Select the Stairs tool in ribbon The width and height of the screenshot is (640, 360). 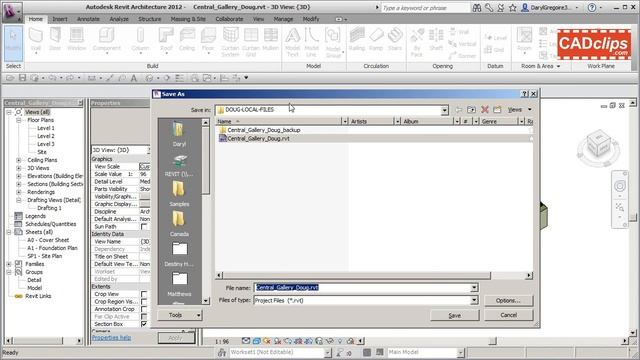pyautogui.click(x=395, y=40)
